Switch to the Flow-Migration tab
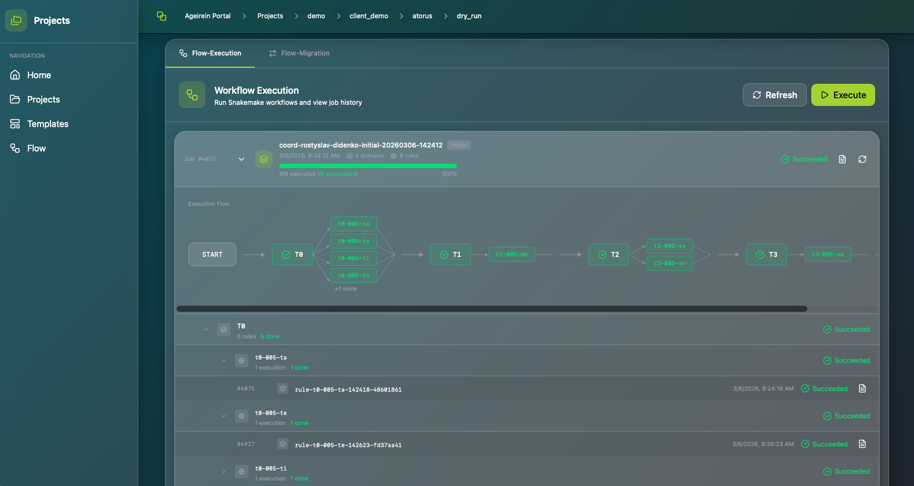The width and height of the screenshot is (914, 486). pos(299,53)
